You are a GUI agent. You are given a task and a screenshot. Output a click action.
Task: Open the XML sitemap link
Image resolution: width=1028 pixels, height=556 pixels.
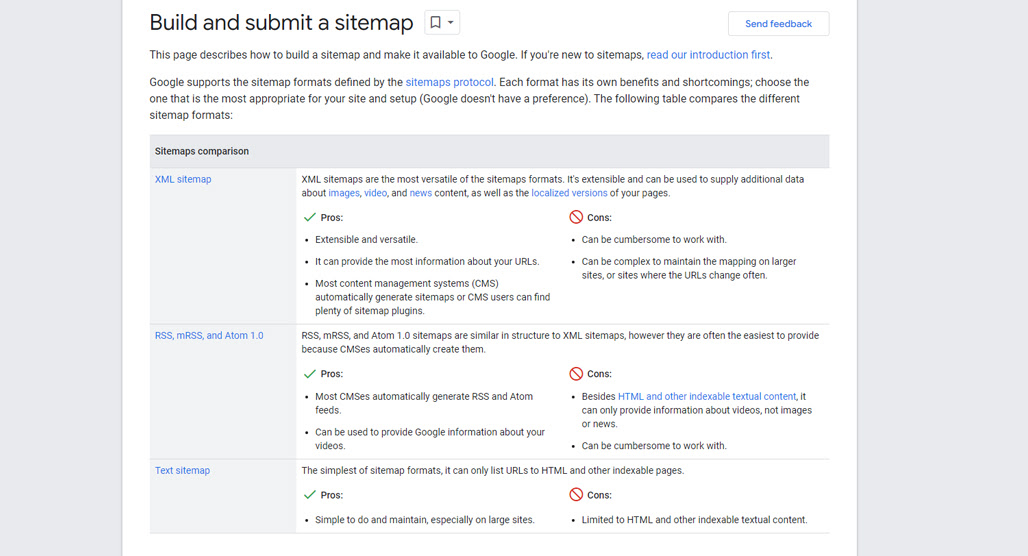183,180
